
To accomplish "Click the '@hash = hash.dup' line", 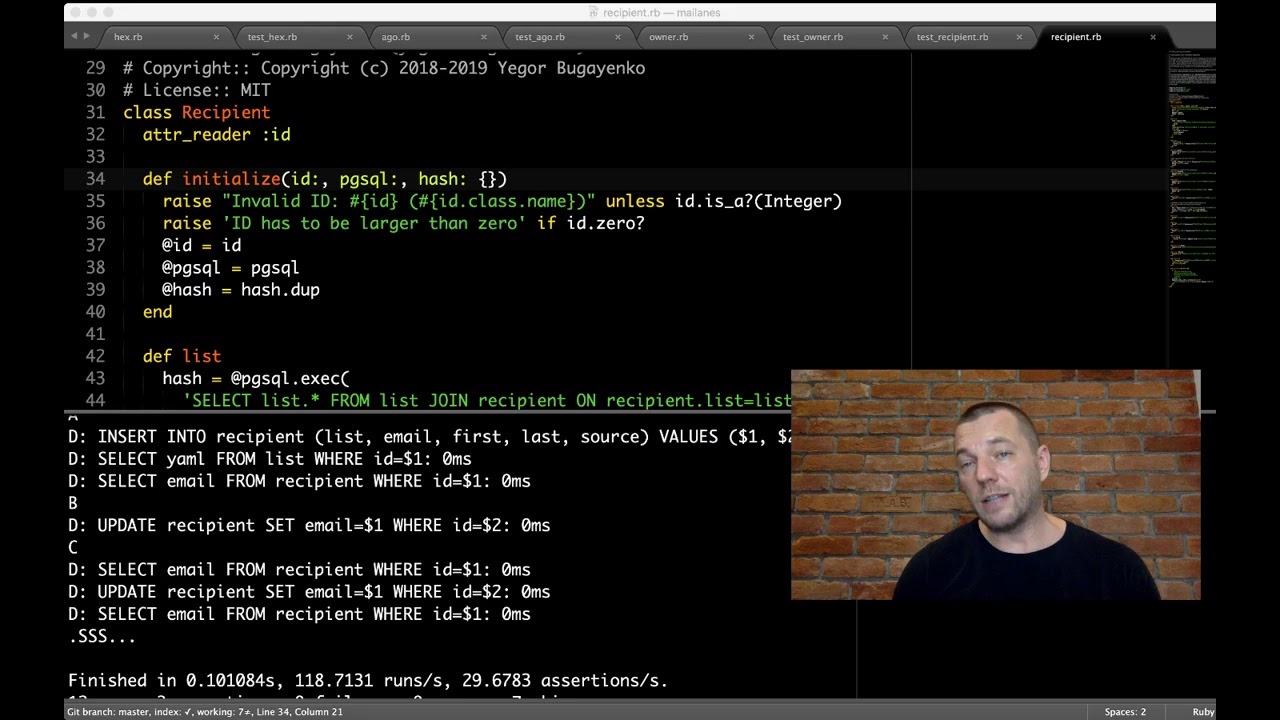I will [241, 290].
